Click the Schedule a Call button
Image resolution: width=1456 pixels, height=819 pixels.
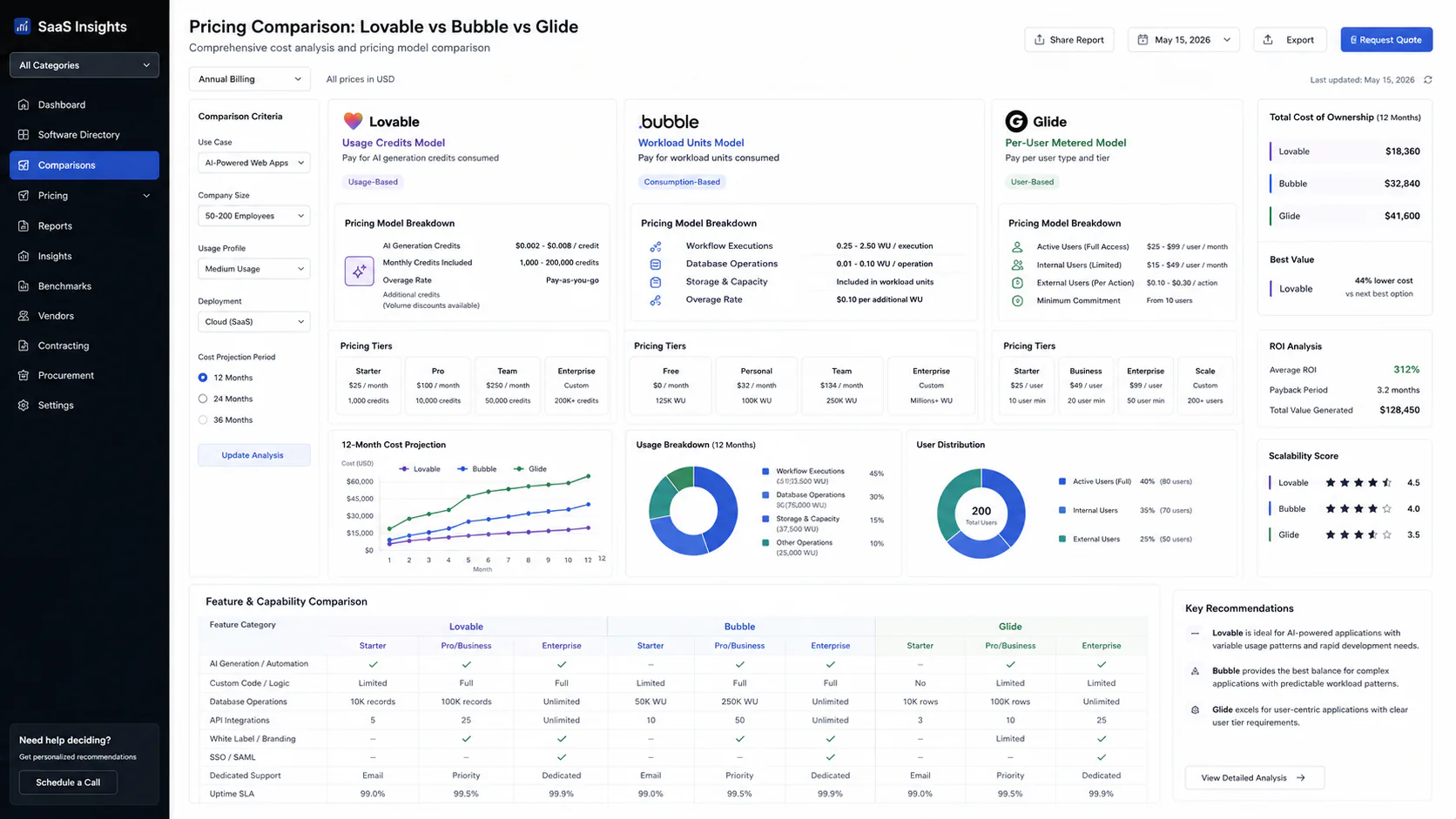click(68, 782)
